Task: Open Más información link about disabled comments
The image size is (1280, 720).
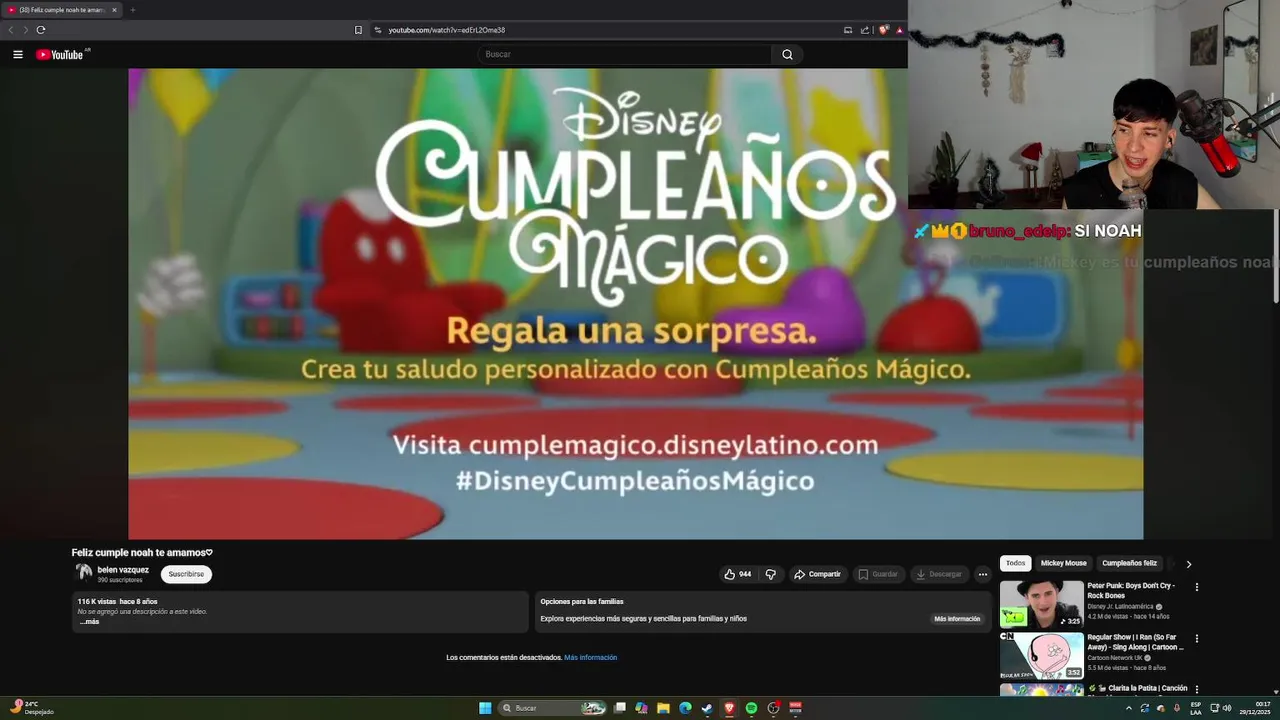Action: tap(590, 658)
